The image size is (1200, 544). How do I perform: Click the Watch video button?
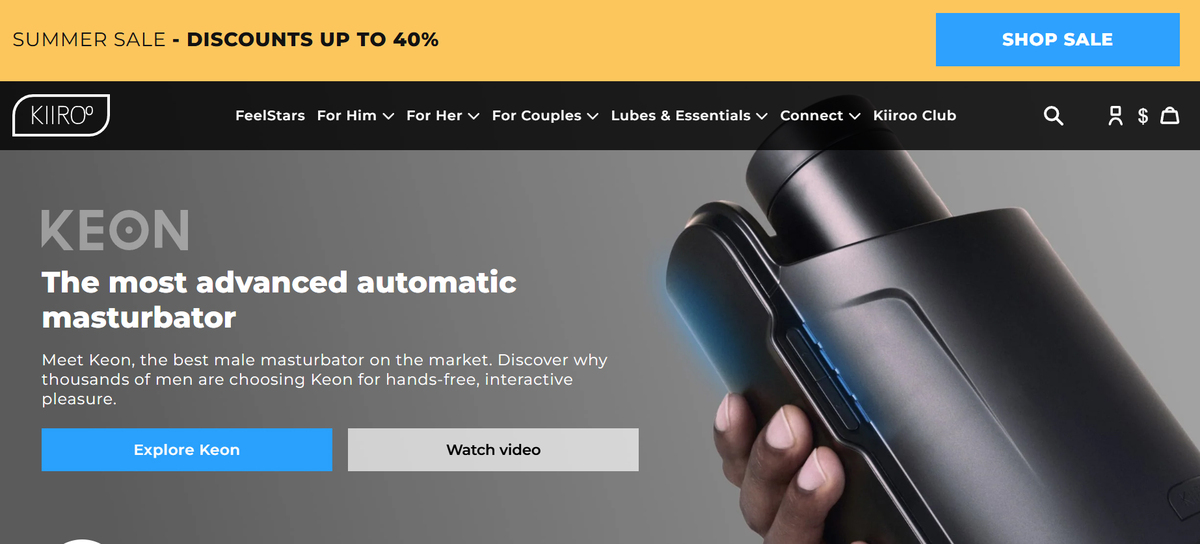493,450
